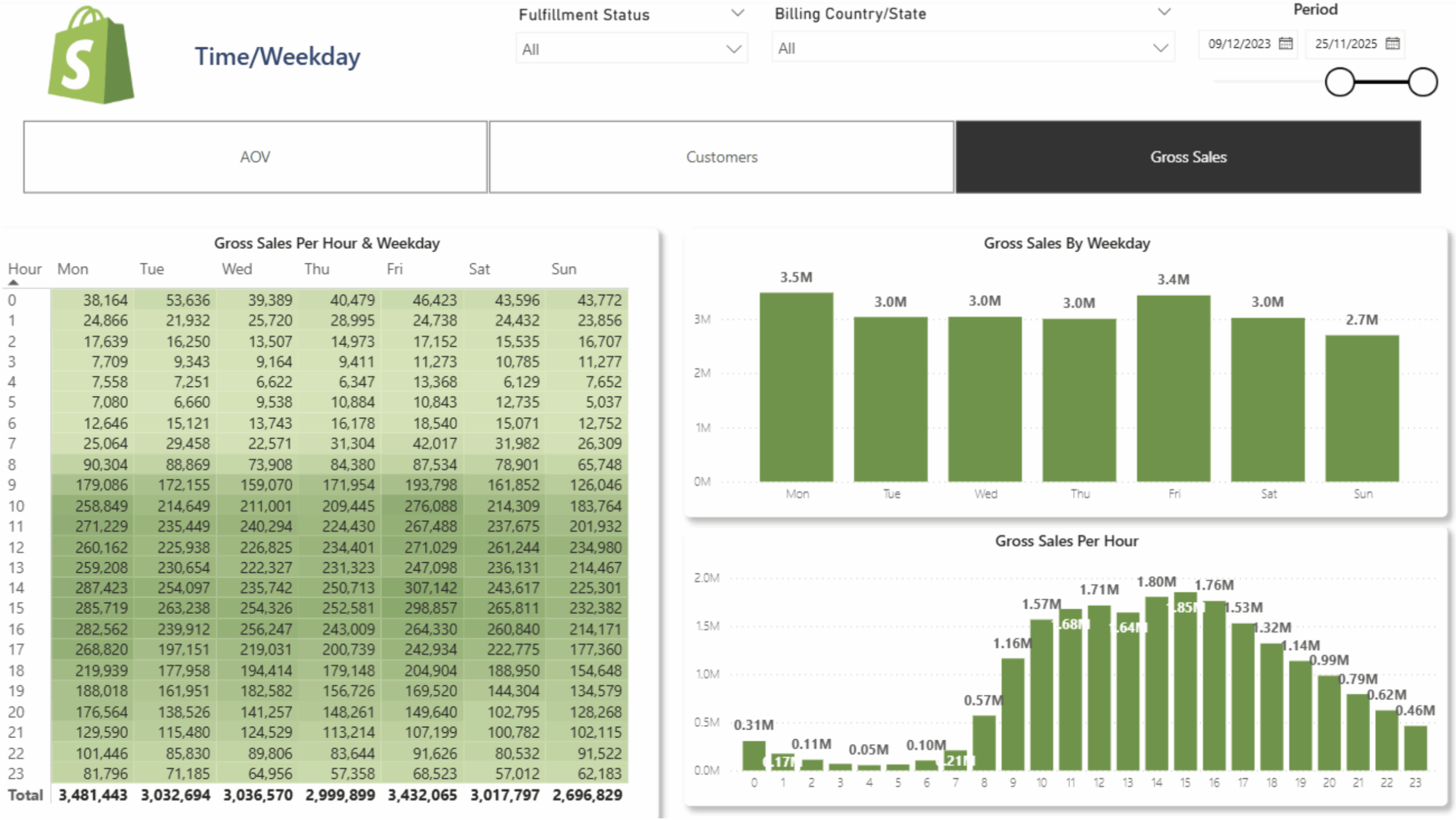Click the right Period range slider handle
Image resolution: width=1456 pixels, height=820 pixels.
pos(1422,81)
